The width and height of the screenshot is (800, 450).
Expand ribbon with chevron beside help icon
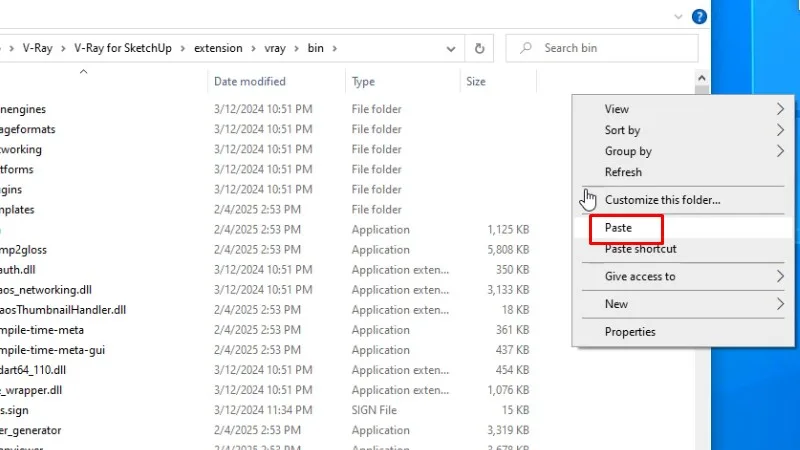678,17
